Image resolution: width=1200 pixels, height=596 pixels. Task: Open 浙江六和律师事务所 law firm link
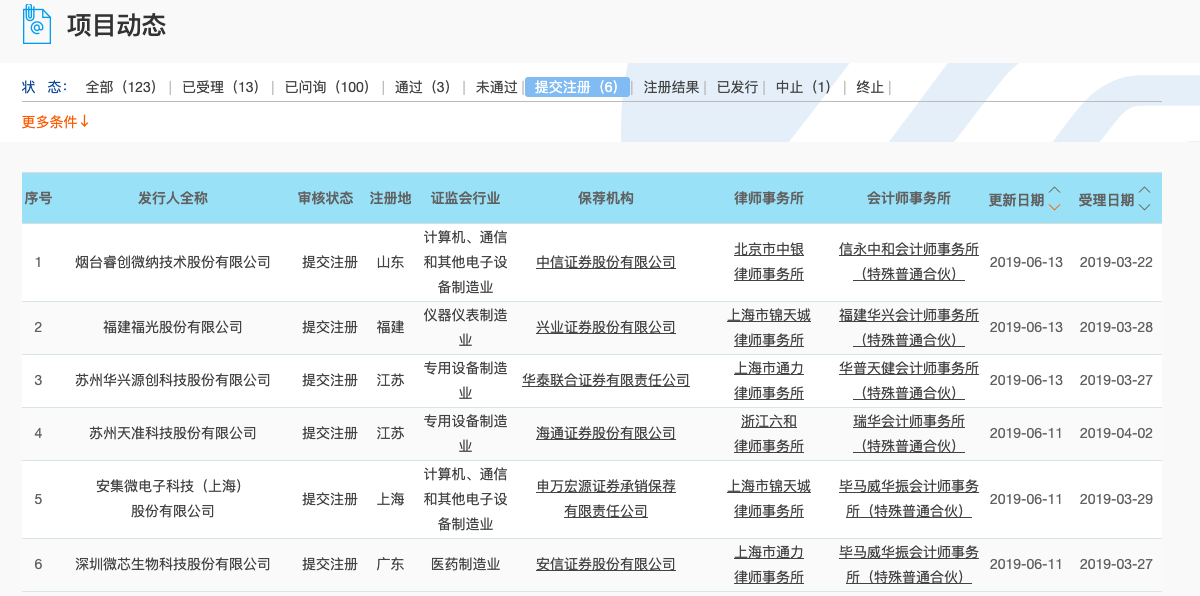769,434
